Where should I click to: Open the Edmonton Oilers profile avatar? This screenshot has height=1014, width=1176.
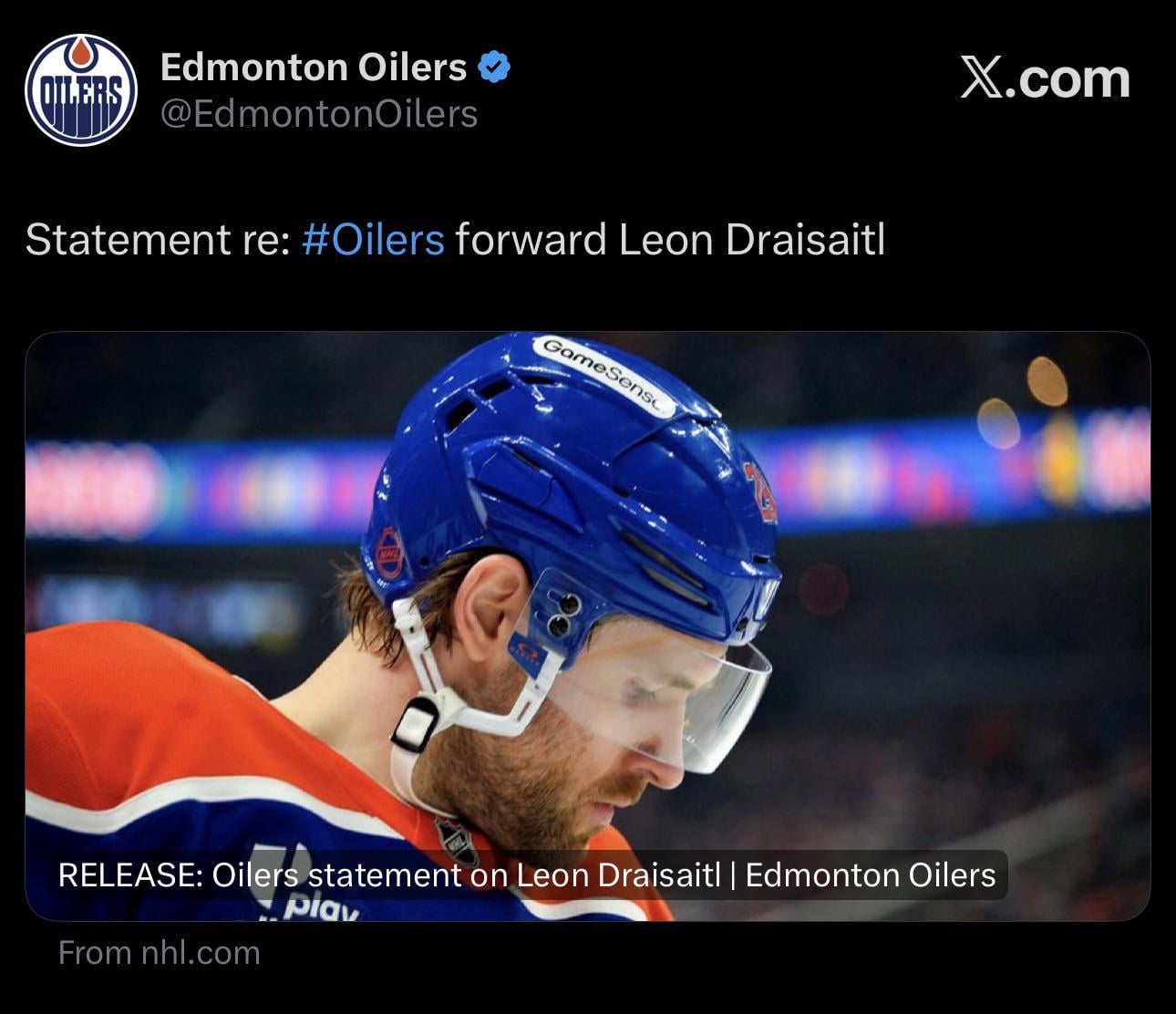(81, 89)
